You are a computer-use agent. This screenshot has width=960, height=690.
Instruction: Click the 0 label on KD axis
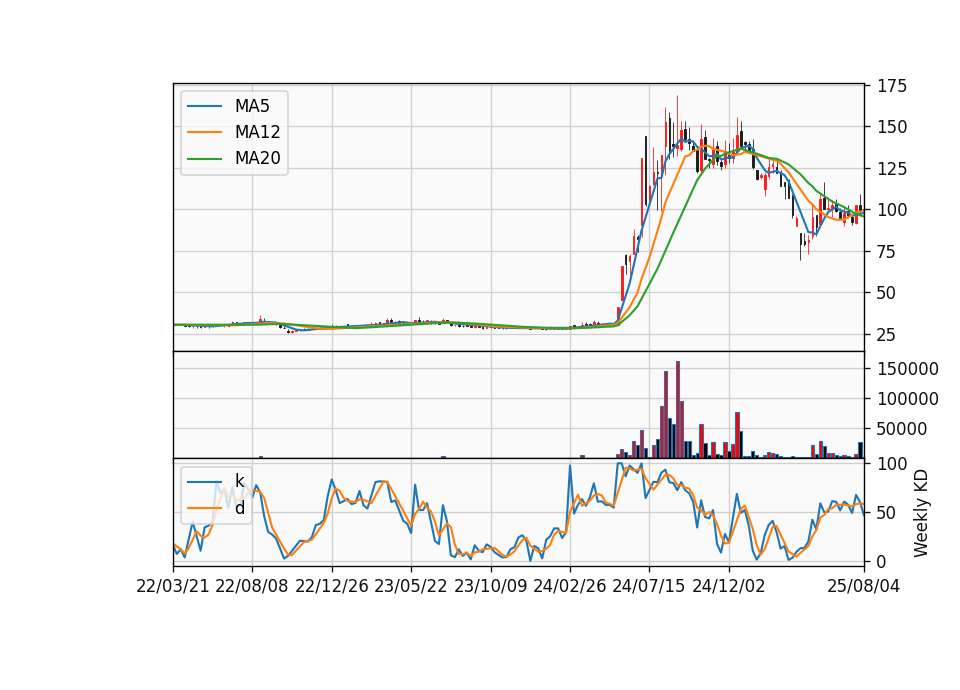pyautogui.click(x=882, y=561)
